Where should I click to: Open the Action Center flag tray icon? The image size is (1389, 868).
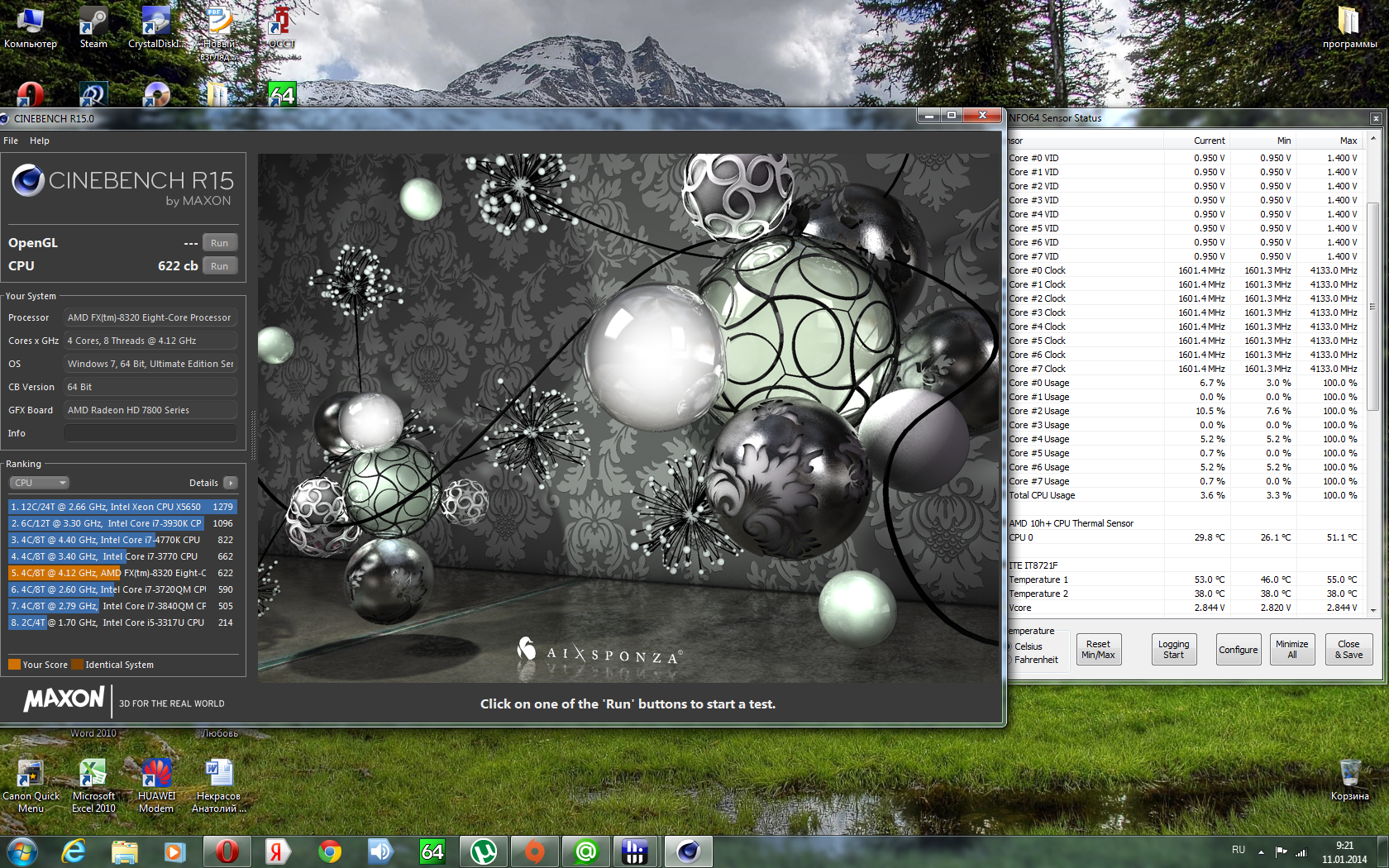(1282, 851)
